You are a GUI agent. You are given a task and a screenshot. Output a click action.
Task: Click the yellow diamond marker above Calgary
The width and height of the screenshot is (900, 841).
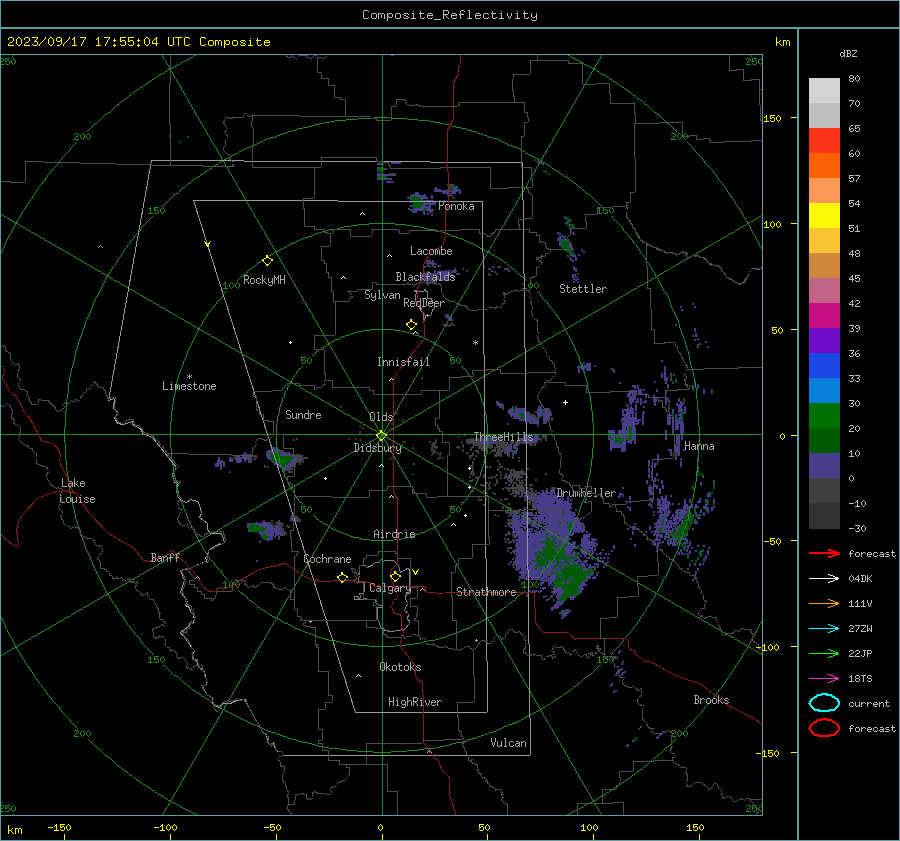(395, 576)
